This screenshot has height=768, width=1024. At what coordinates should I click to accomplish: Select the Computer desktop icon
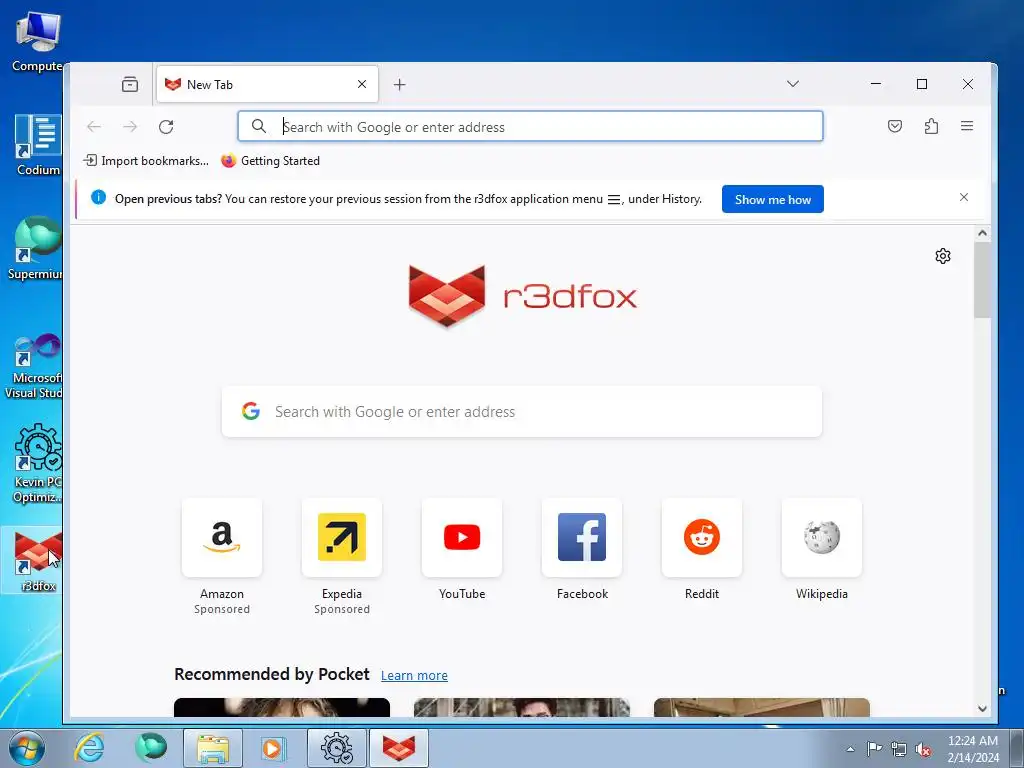click(37, 41)
